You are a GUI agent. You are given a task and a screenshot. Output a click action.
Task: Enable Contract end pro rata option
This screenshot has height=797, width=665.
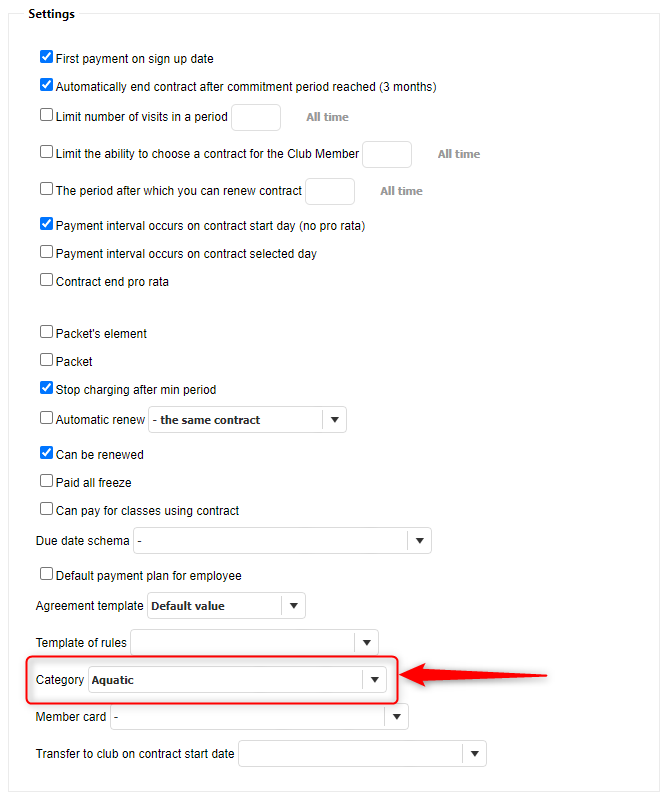pyautogui.click(x=46, y=280)
